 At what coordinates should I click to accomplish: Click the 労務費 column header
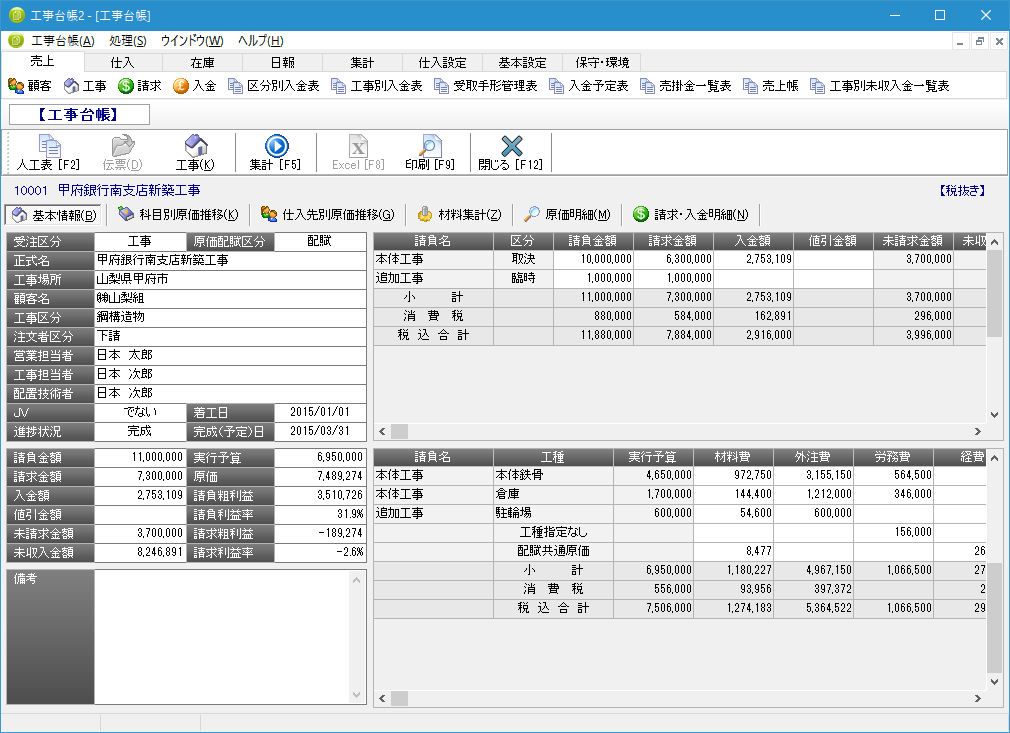(893, 457)
